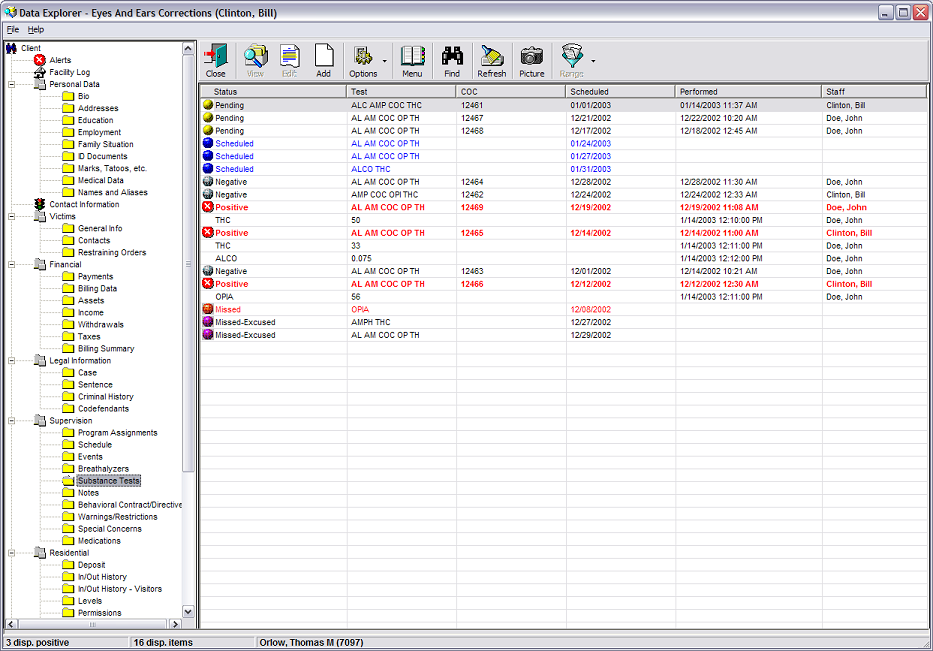
Task: Open the Menu book icon
Action: click(412, 57)
